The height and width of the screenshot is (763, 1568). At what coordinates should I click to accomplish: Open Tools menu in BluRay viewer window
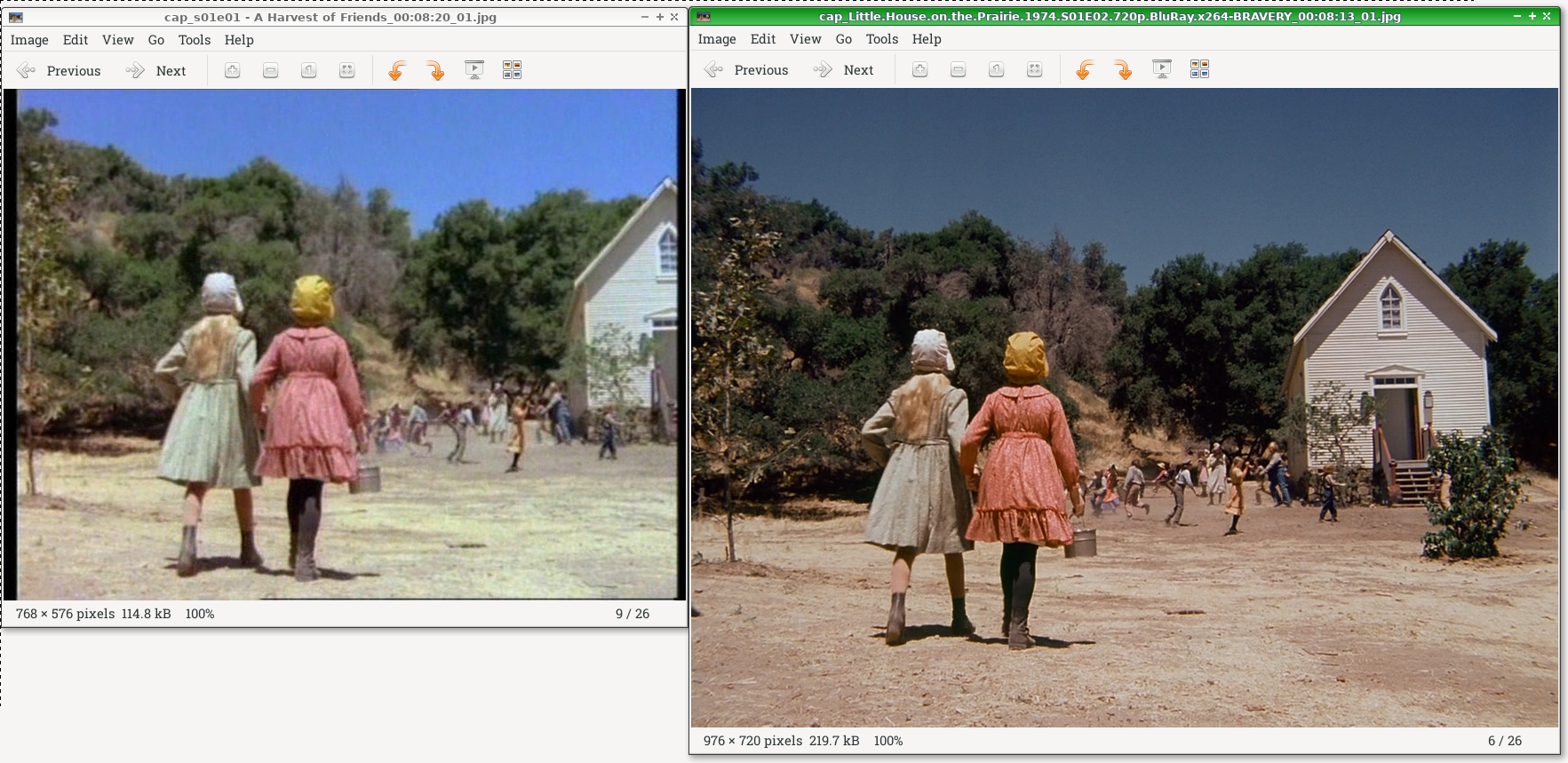pyautogui.click(x=882, y=39)
